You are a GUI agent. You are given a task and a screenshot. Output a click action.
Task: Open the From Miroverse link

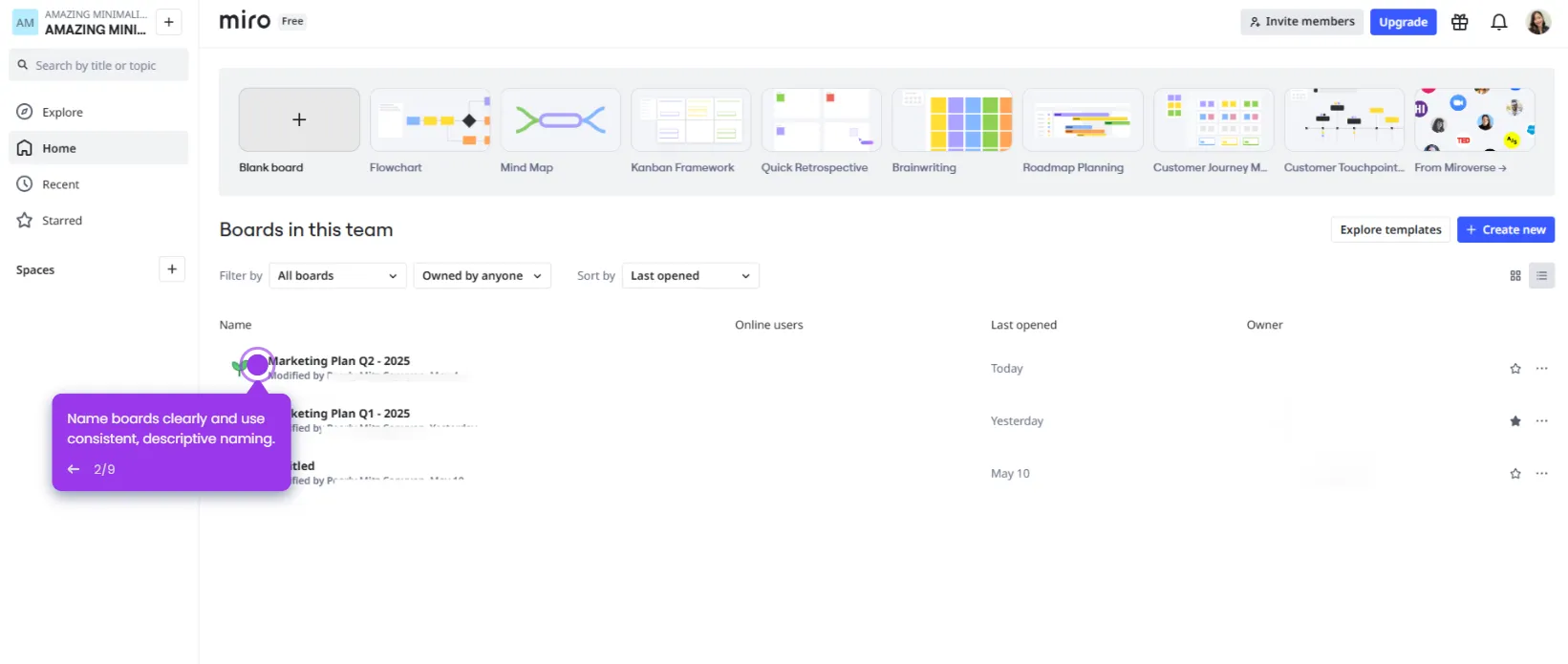pos(1460,167)
